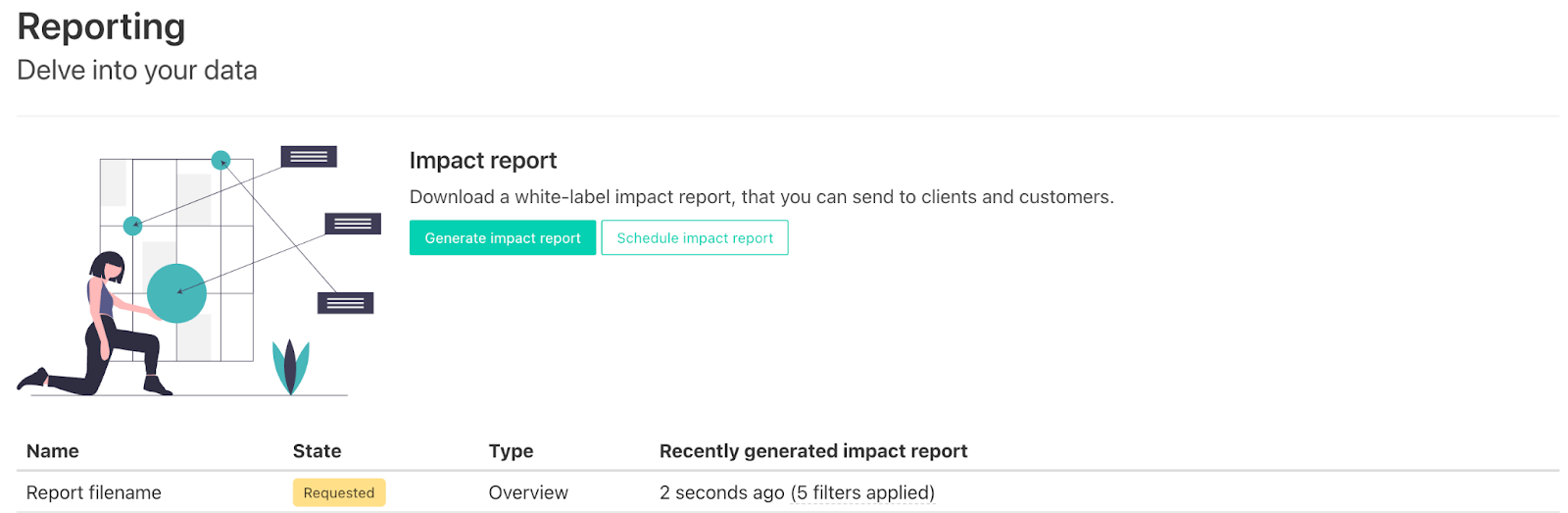Click the teal plant leaf graphic

coord(290,366)
